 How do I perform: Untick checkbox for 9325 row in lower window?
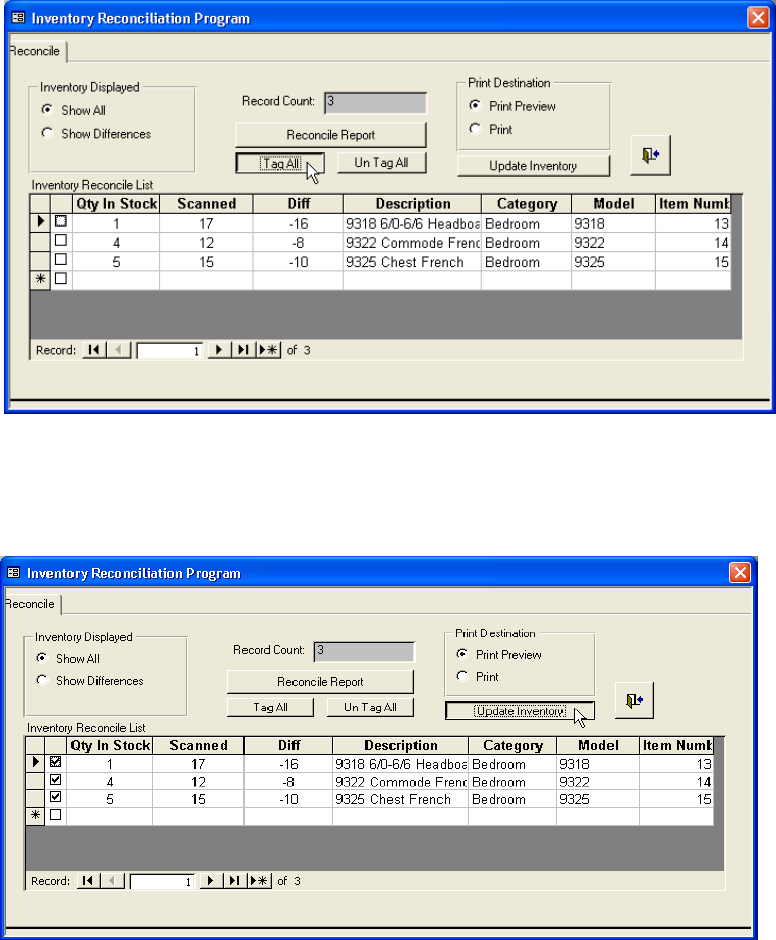(56, 797)
